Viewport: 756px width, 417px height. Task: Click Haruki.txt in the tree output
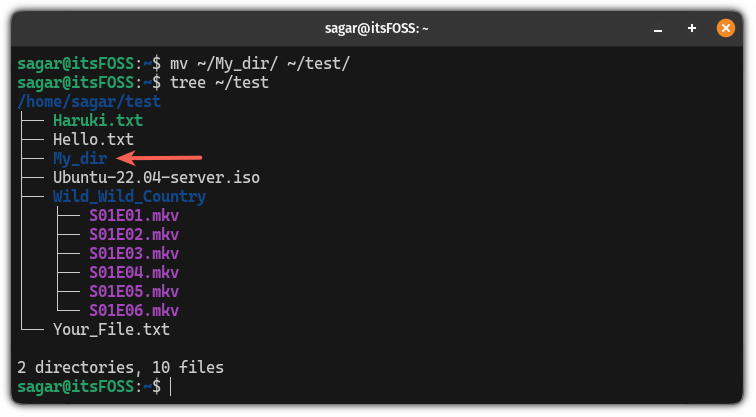pyautogui.click(x=98, y=120)
